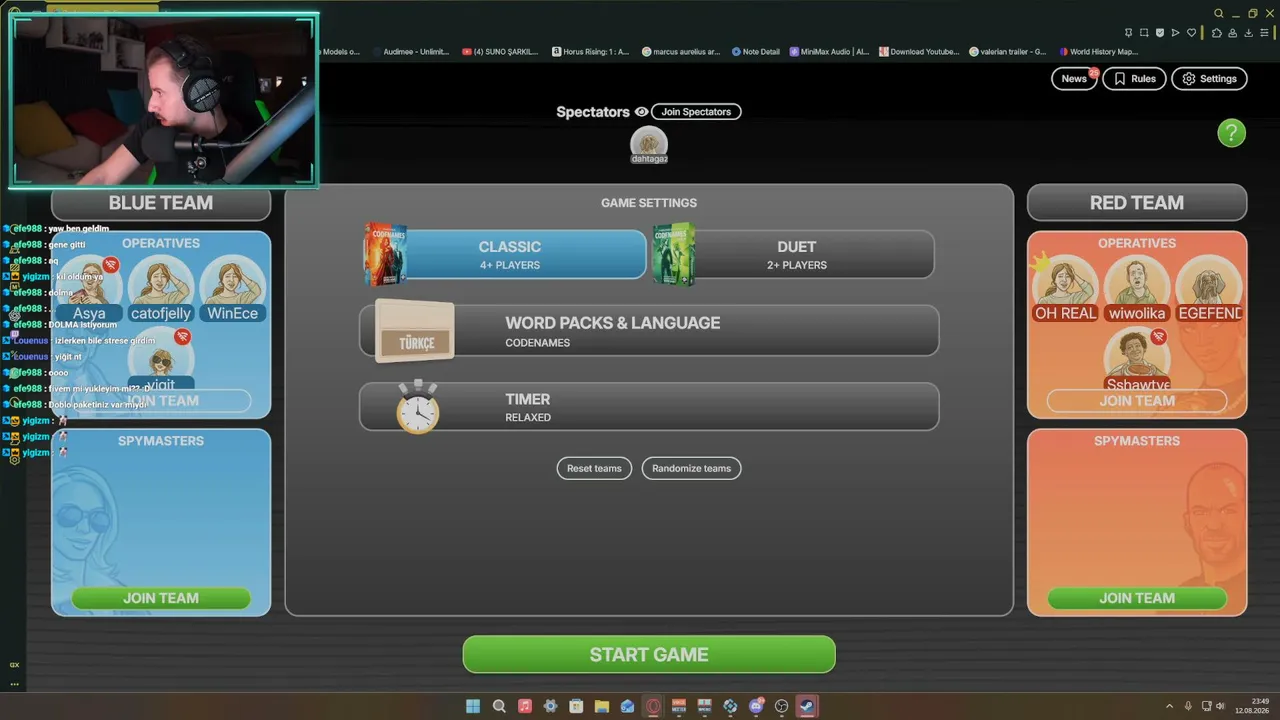This screenshot has height=720, width=1280.
Task: Open the game Settings button
Action: [x=1209, y=79]
